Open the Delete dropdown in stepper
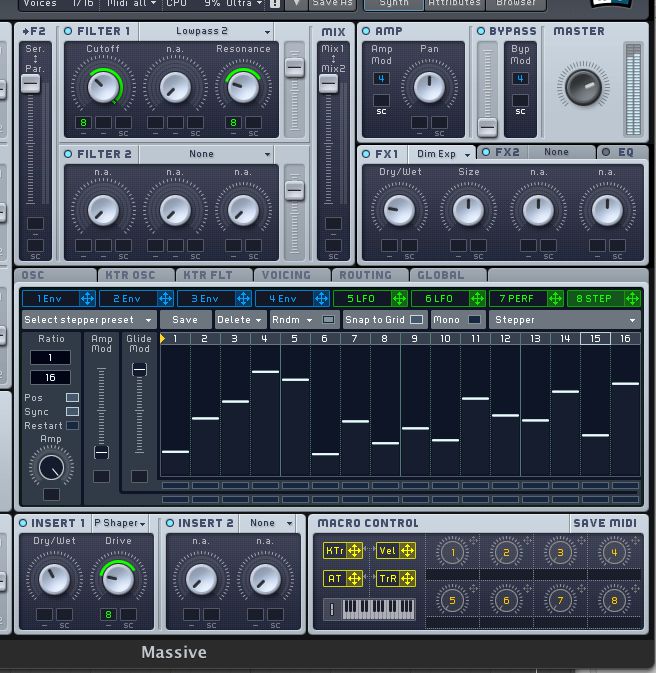 [x=240, y=320]
